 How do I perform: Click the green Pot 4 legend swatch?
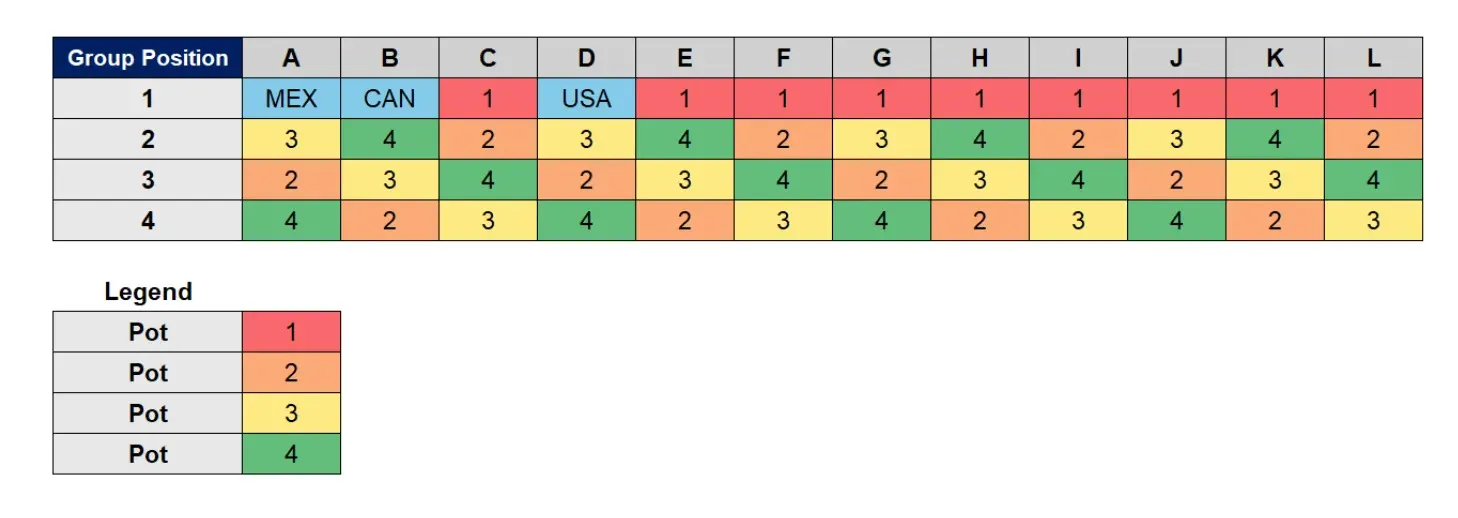(x=291, y=454)
